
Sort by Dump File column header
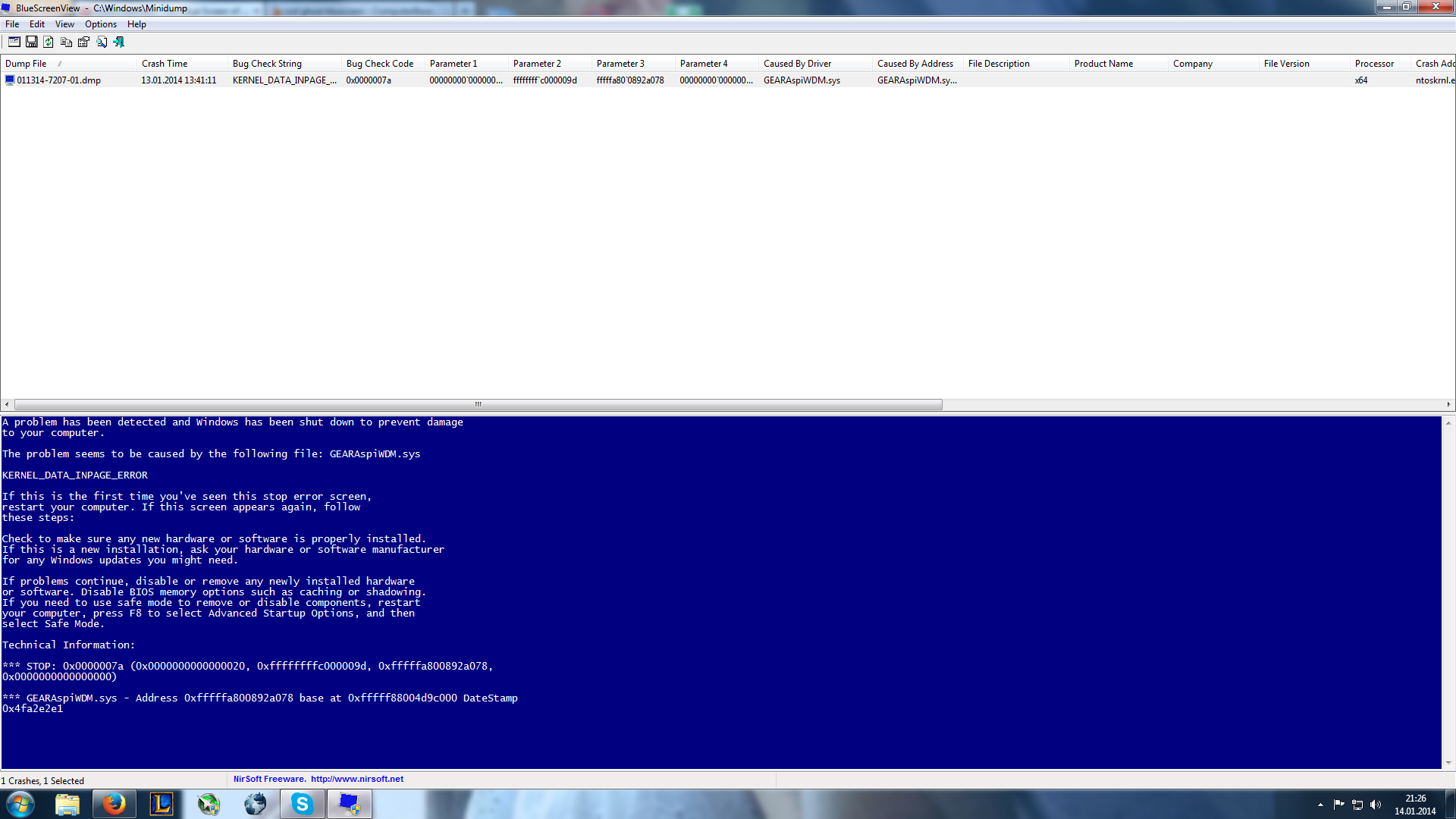click(26, 64)
